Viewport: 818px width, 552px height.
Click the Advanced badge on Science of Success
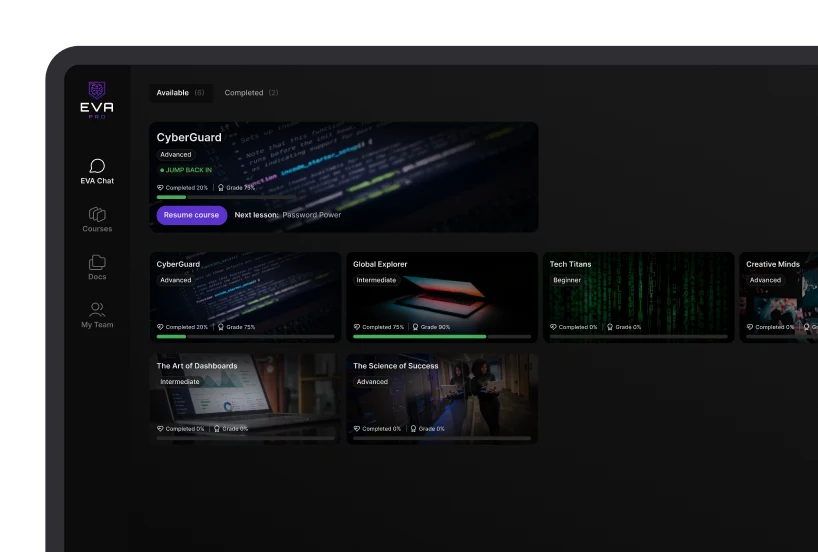(372, 382)
